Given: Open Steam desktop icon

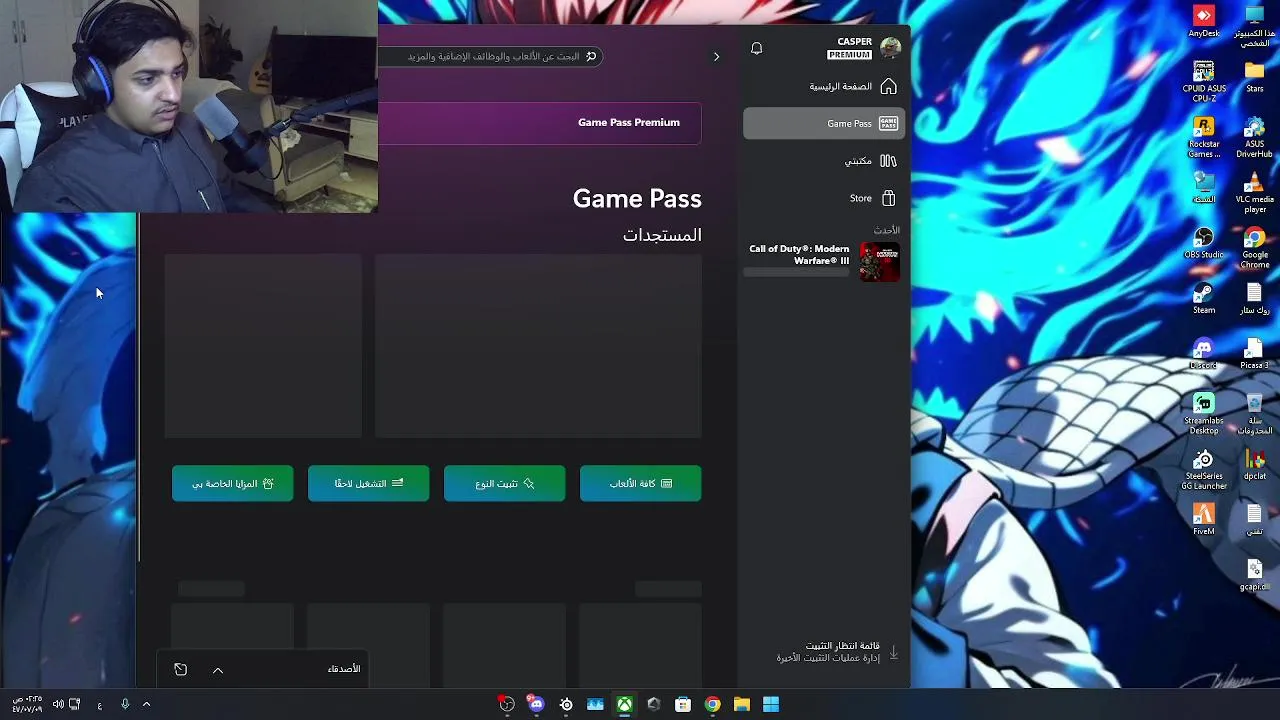Looking at the screenshot, I should pos(1204,299).
